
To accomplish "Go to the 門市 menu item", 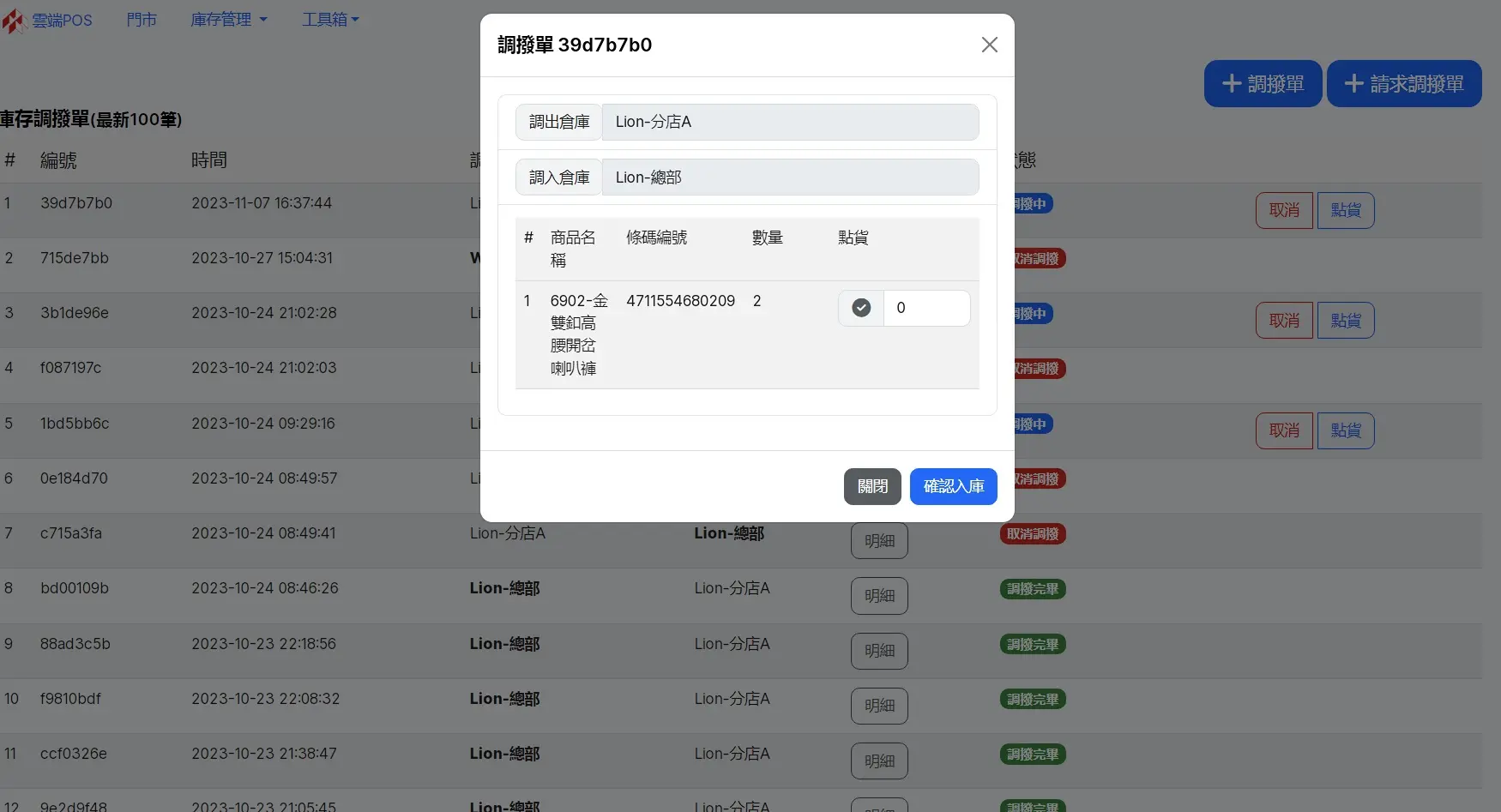I will [x=142, y=20].
